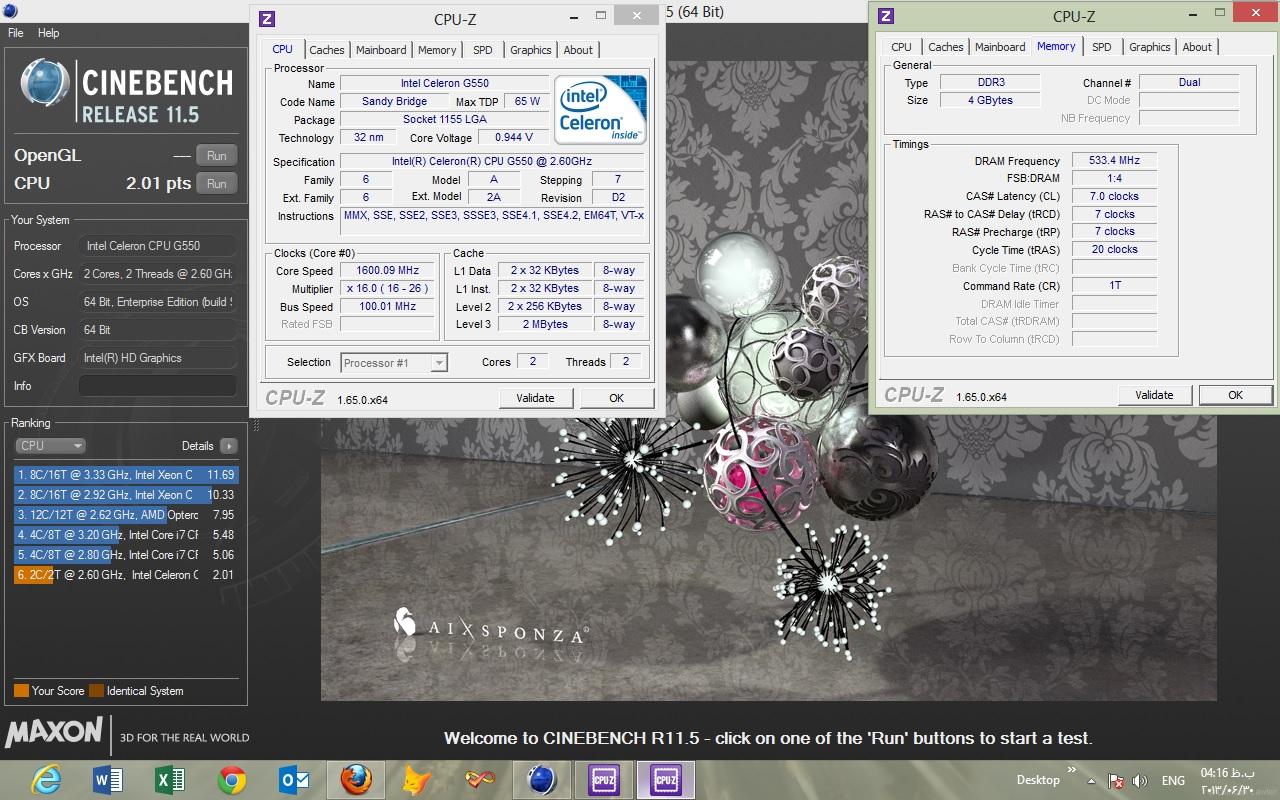This screenshot has width=1280, height=800.
Task: Click the CPU-Z logo in the left window title bar
Action: click(x=266, y=18)
